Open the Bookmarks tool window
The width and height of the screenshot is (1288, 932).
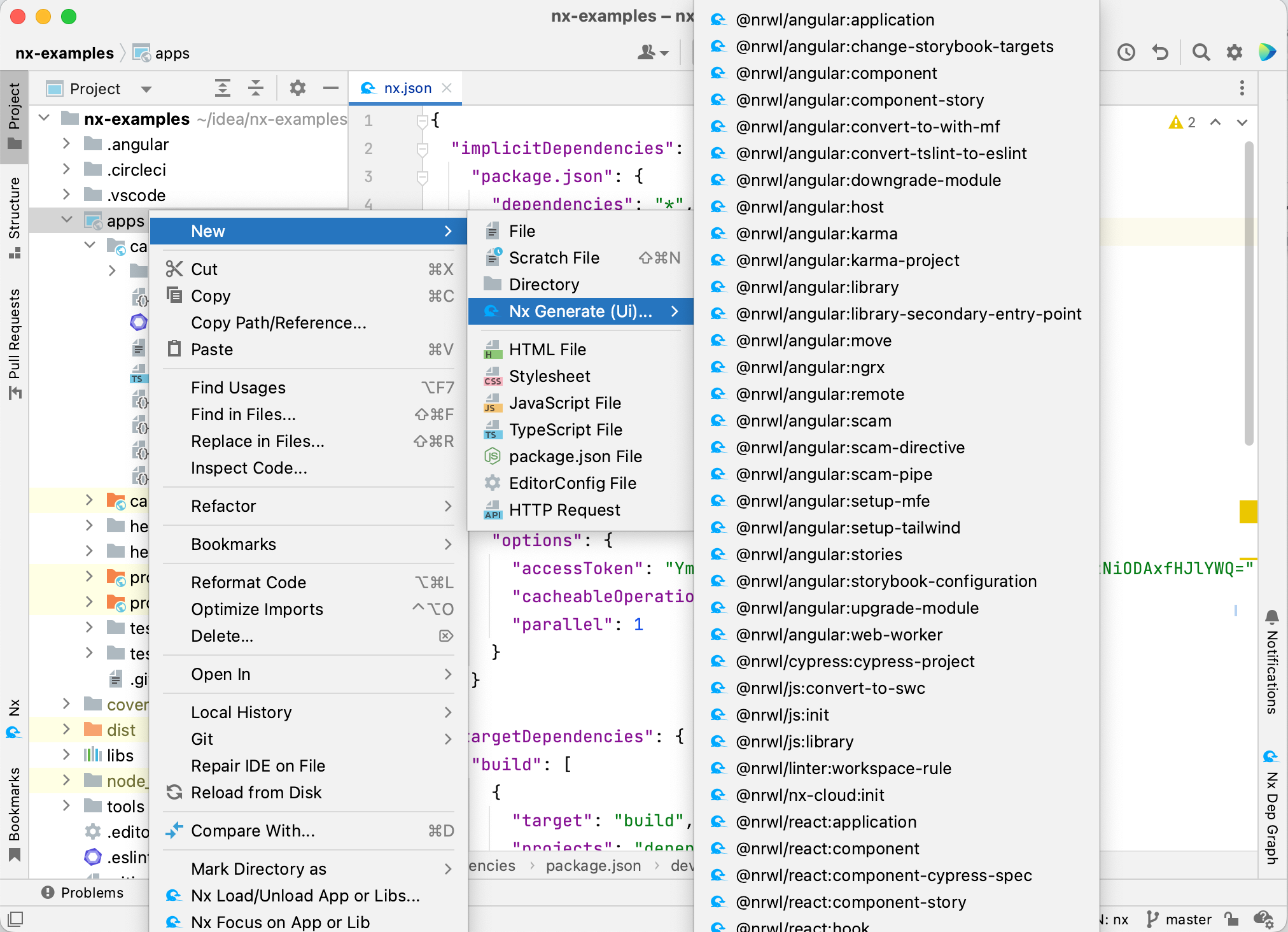pyautogui.click(x=14, y=814)
